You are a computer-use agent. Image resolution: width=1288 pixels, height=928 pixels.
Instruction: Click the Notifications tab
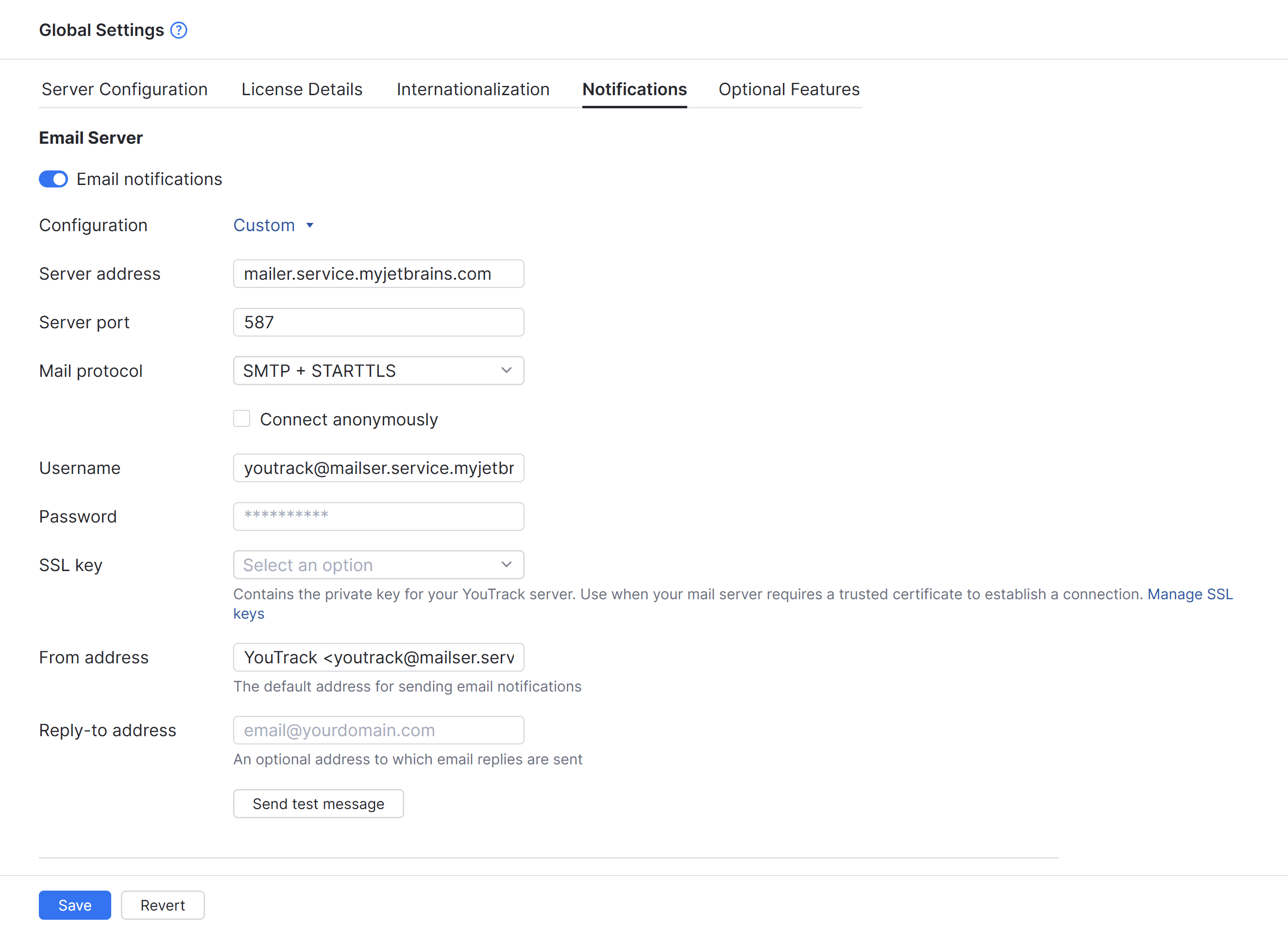click(634, 89)
